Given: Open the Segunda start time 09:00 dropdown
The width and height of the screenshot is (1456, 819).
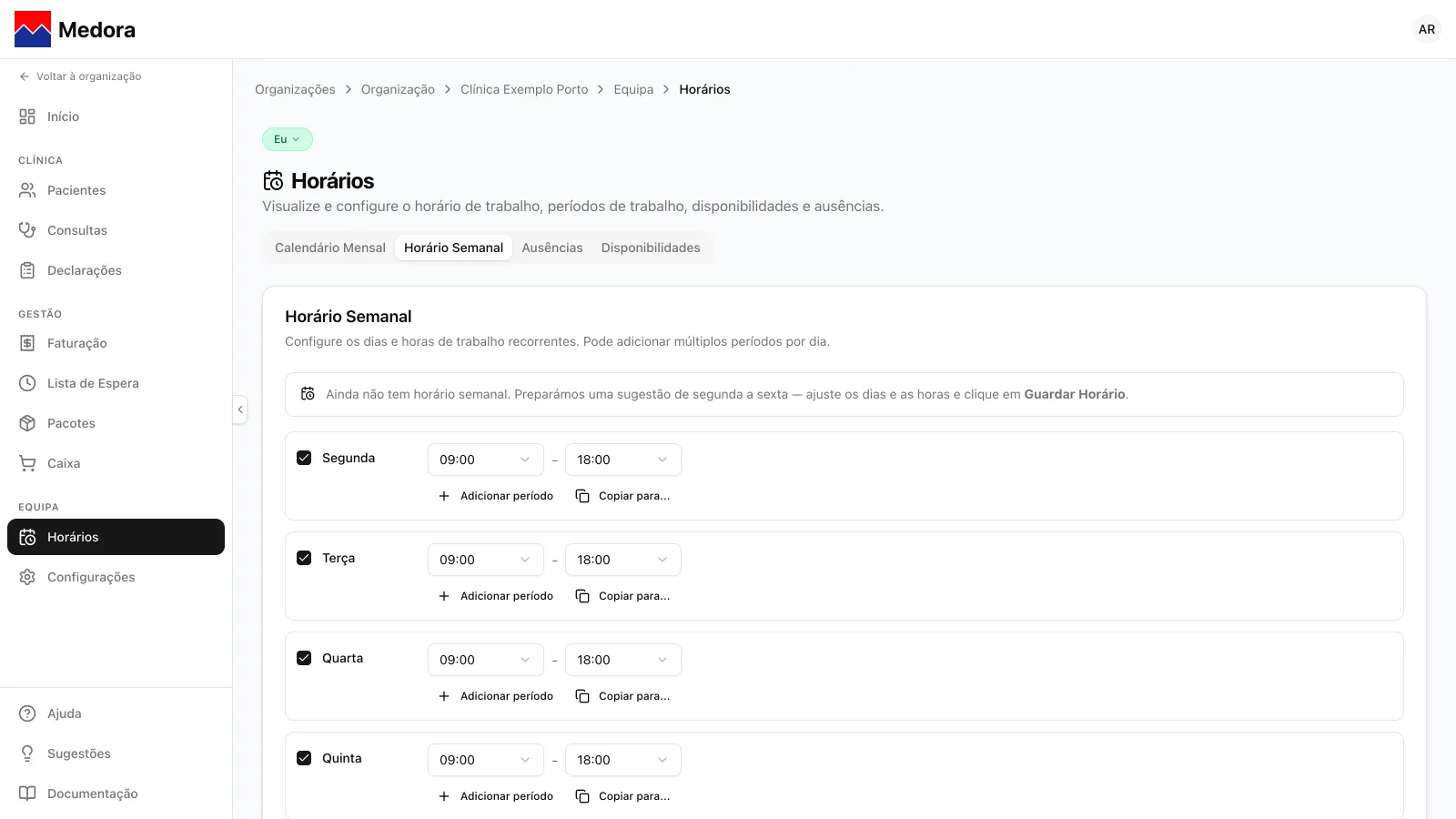Looking at the screenshot, I should click(486, 460).
